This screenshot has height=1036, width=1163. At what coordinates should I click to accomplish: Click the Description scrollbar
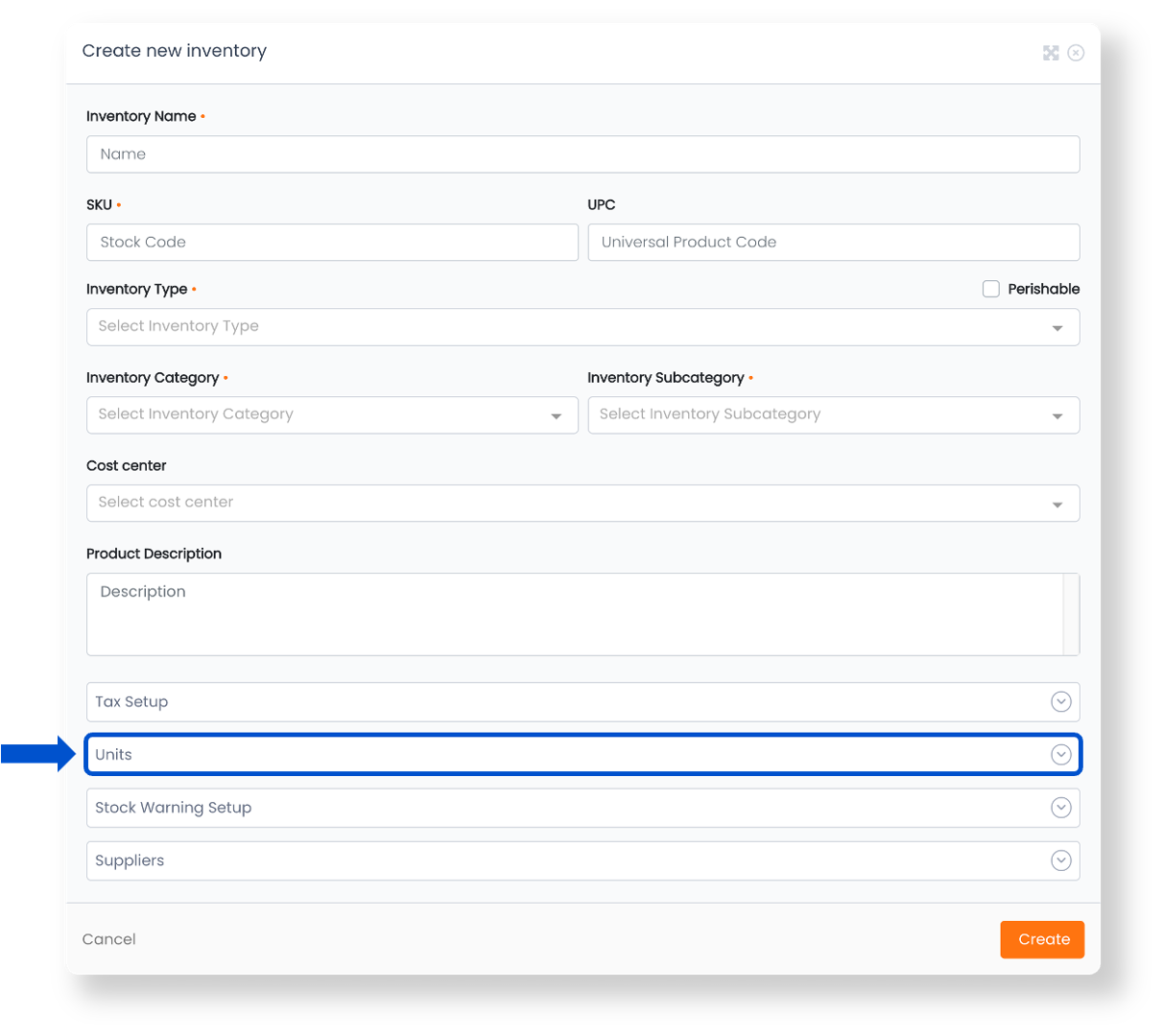[1068, 614]
